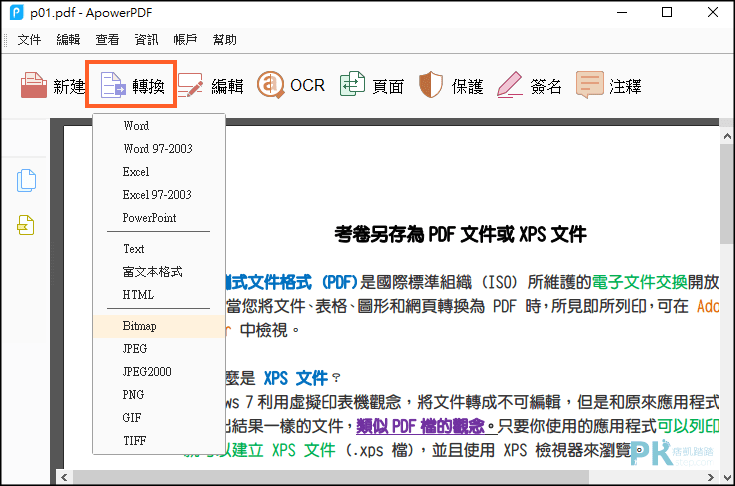Pick Text from the convert menu

[159, 249]
